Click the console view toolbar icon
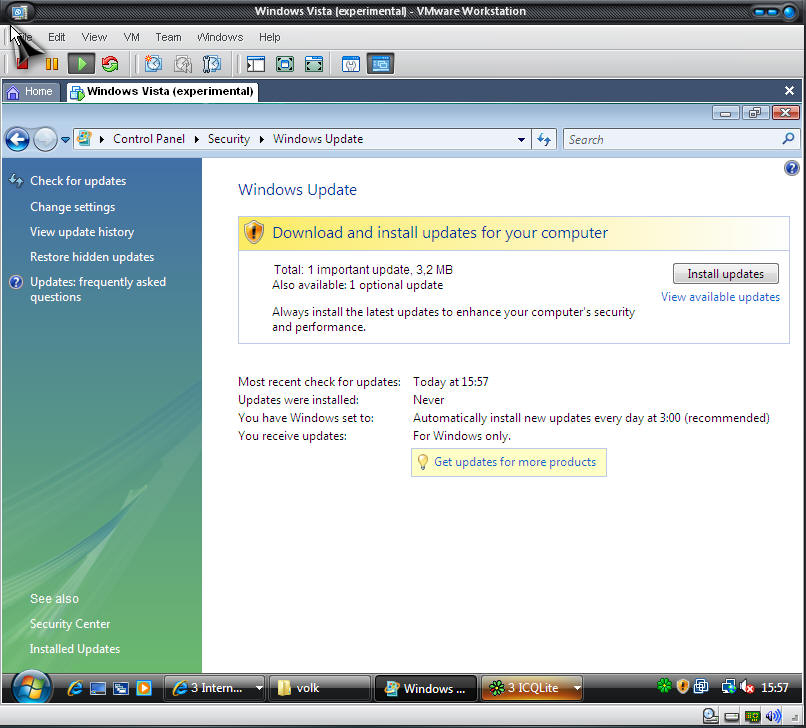Viewport: 806px width, 728px height. [x=380, y=64]
